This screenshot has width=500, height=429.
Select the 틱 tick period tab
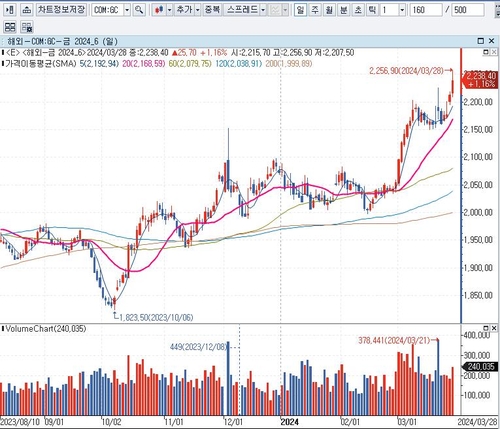point(372,10)
